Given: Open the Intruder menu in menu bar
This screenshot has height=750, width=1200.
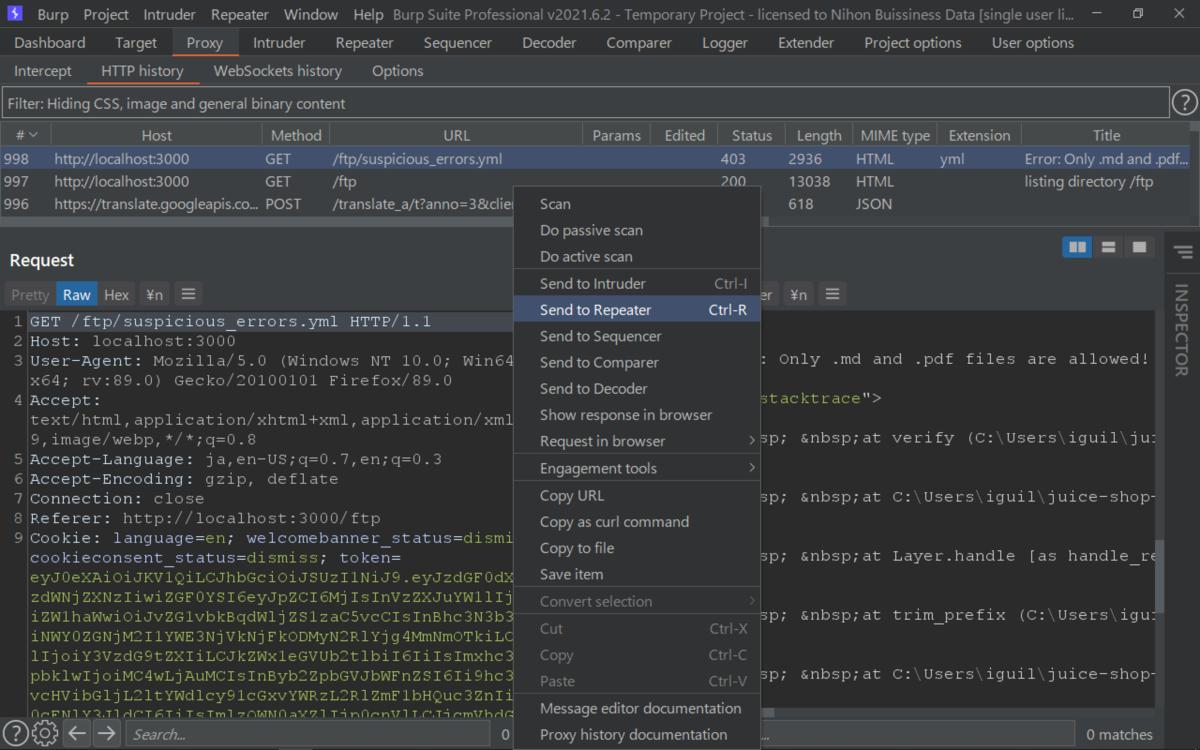Looking at the screenshot, I should pyautogui.click(x=170, y=14).
